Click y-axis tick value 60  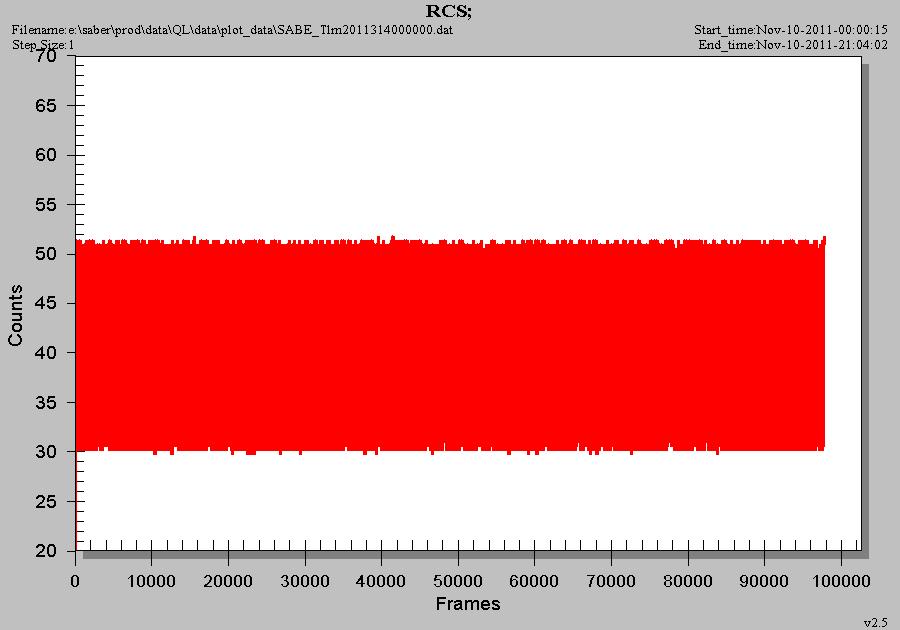(46, 155)
